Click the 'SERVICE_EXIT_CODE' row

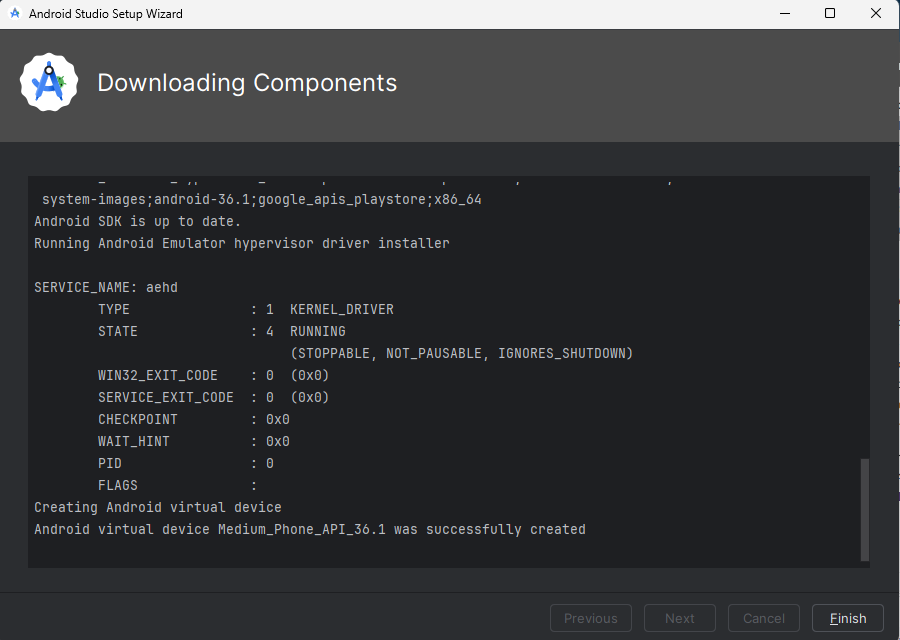pos(213,397)
